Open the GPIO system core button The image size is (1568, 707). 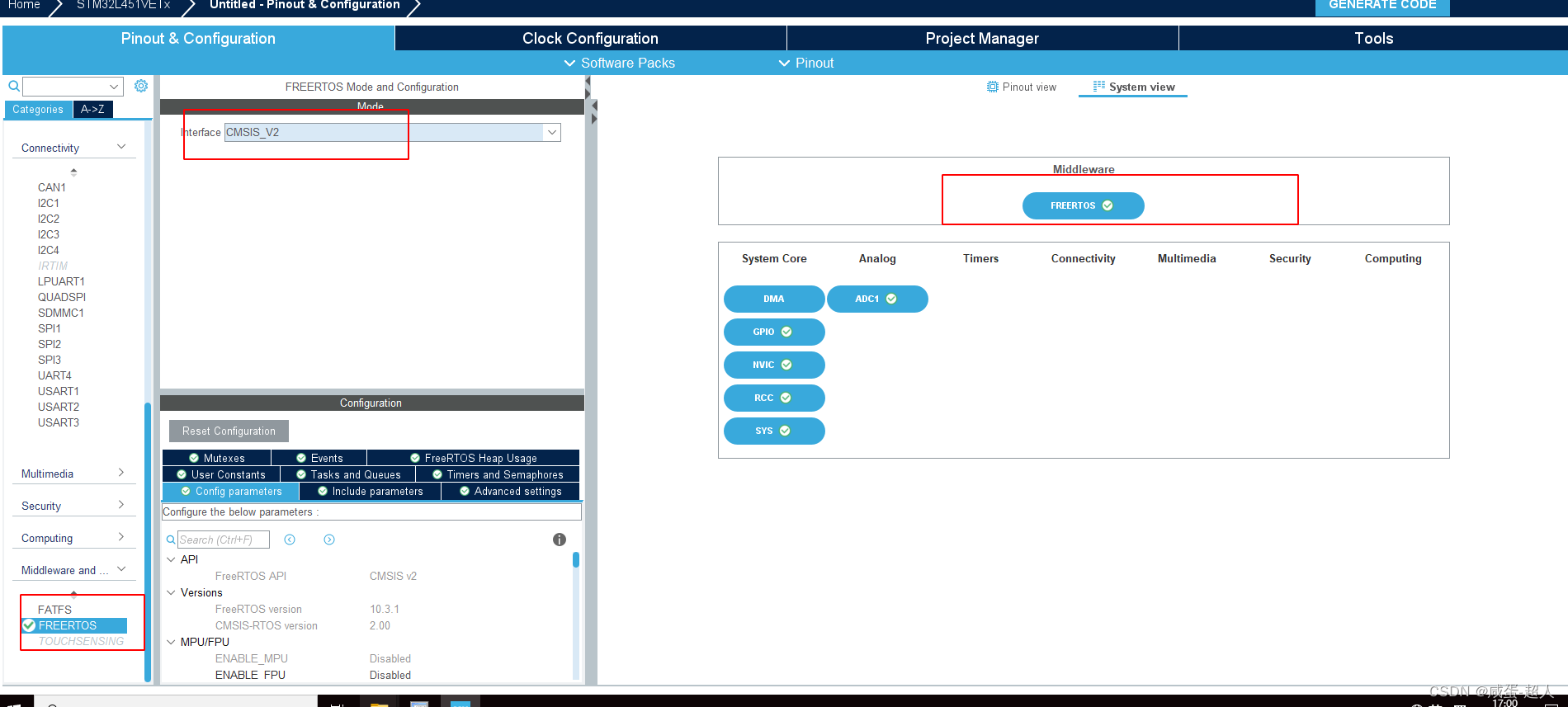click(774, 332)
